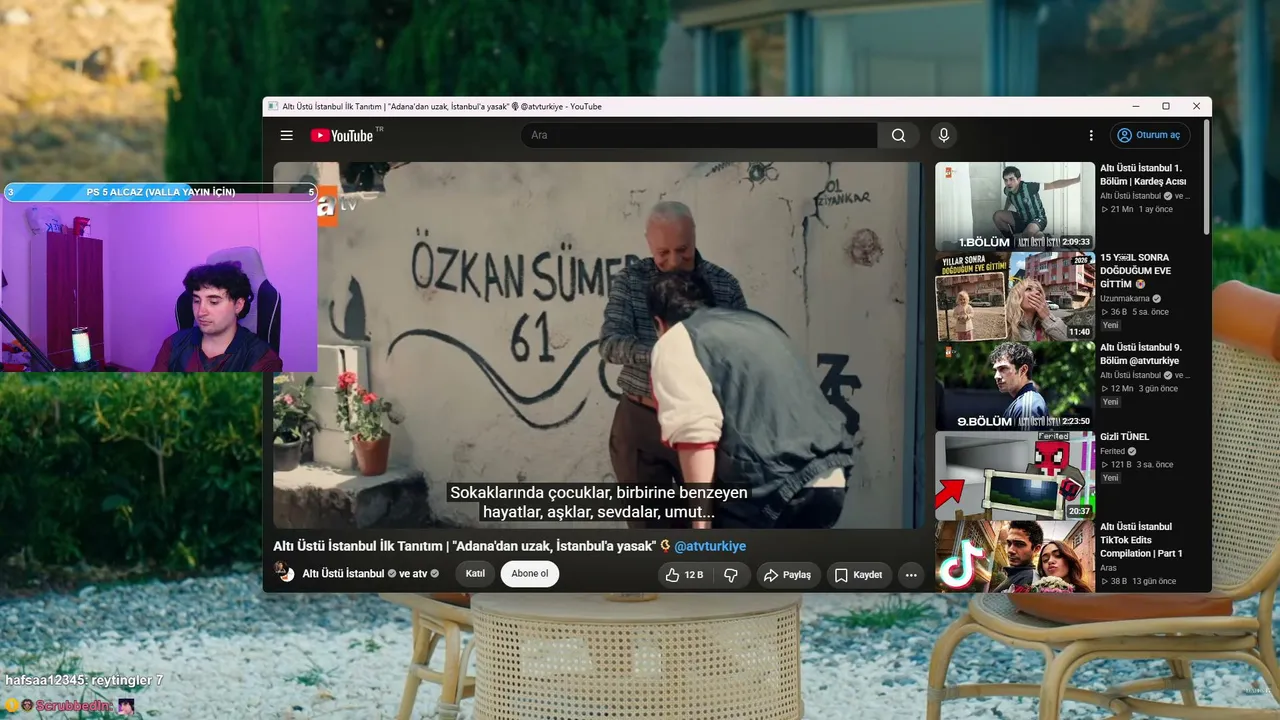Open the Altı Üstü İstanbul channel avatar
Viewport: 1280px width, 720px height.
(x=285, y=574)
